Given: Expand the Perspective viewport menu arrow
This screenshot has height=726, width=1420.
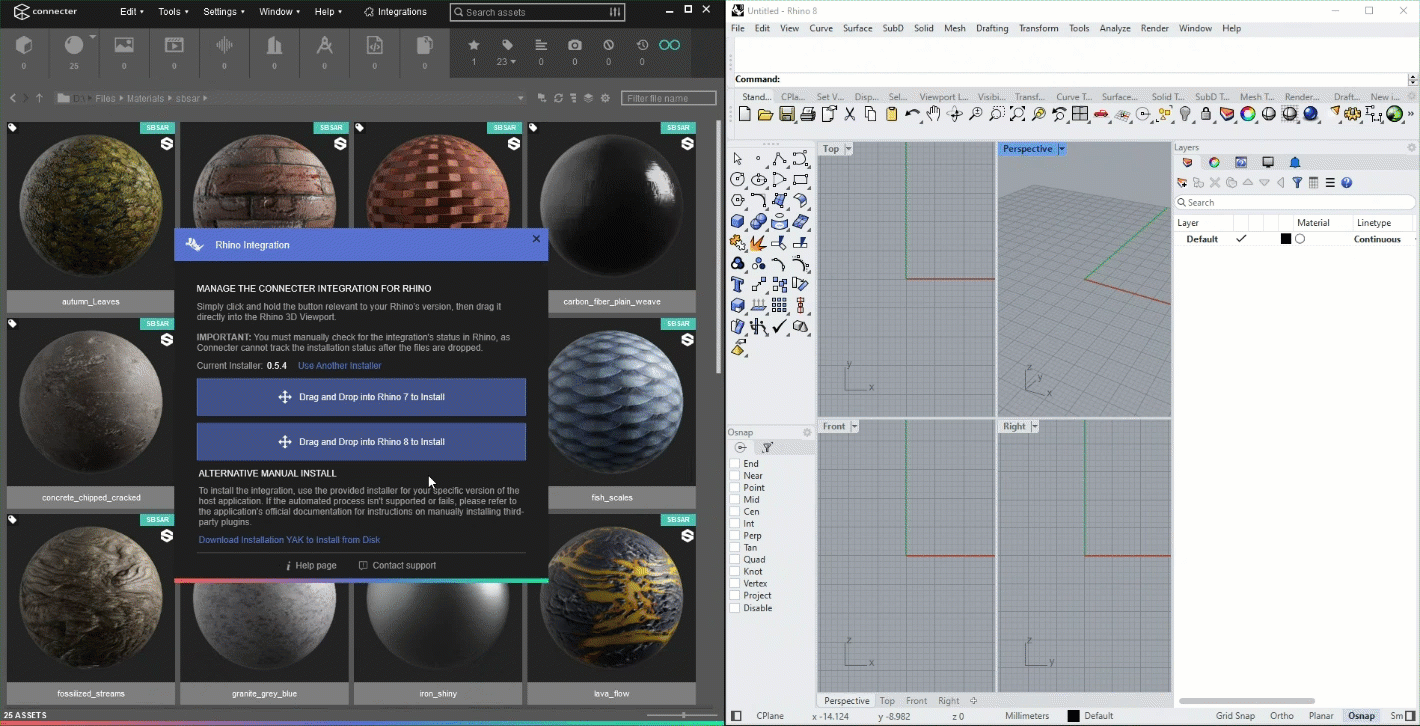Looking at the screenshot, I should click(1061, 149).
